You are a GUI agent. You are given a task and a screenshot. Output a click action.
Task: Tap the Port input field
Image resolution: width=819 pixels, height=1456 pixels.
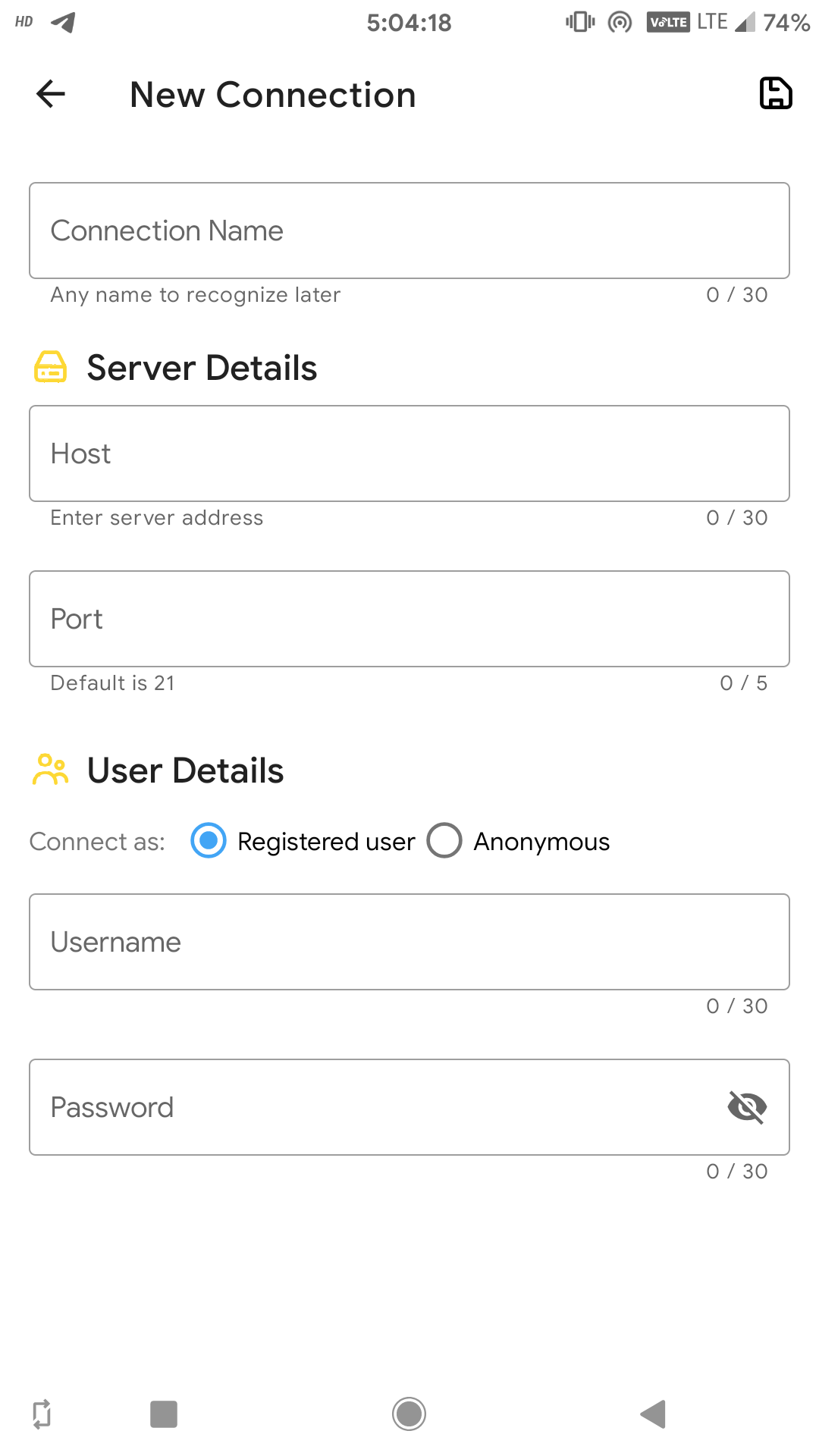pyautogui.click(x=409, y=619)
